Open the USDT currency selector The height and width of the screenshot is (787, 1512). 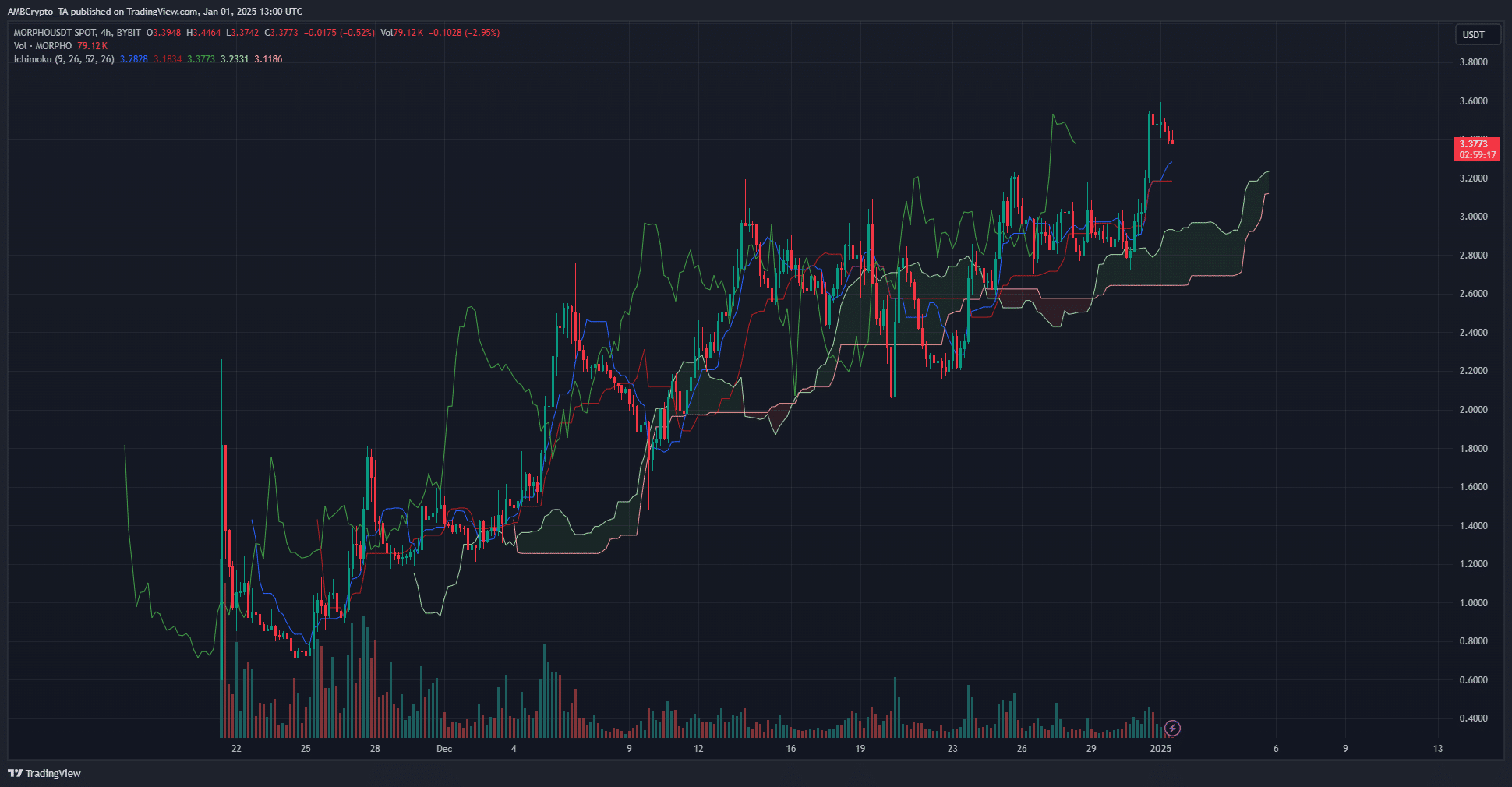tap(1473, 34)
